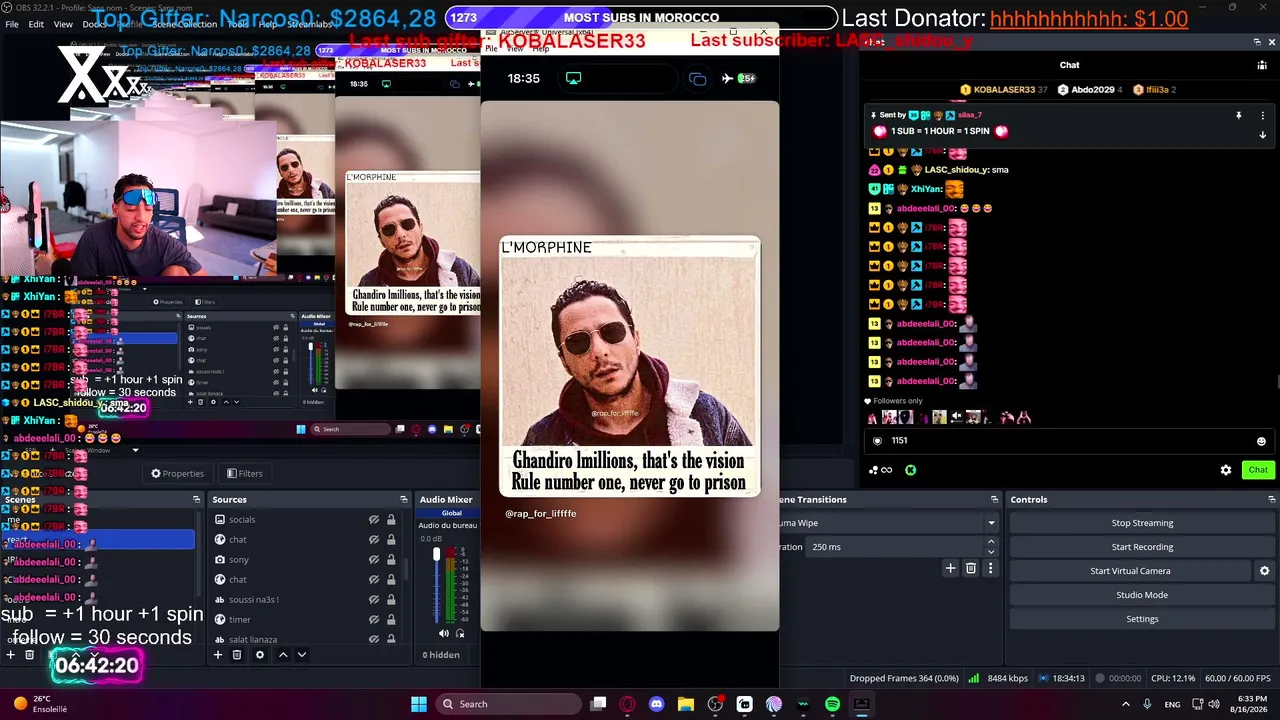Open source Filters button

[x=244, y=474]
